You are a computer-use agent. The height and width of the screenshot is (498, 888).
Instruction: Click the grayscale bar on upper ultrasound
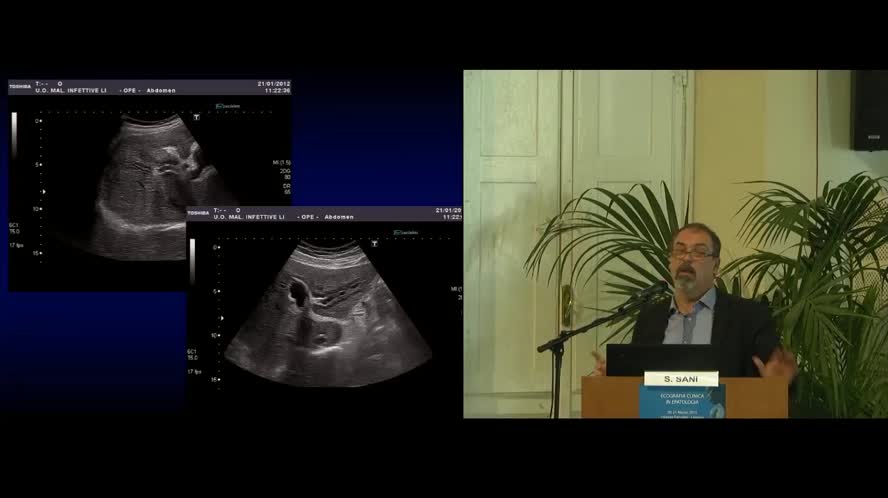pos(14,121)
